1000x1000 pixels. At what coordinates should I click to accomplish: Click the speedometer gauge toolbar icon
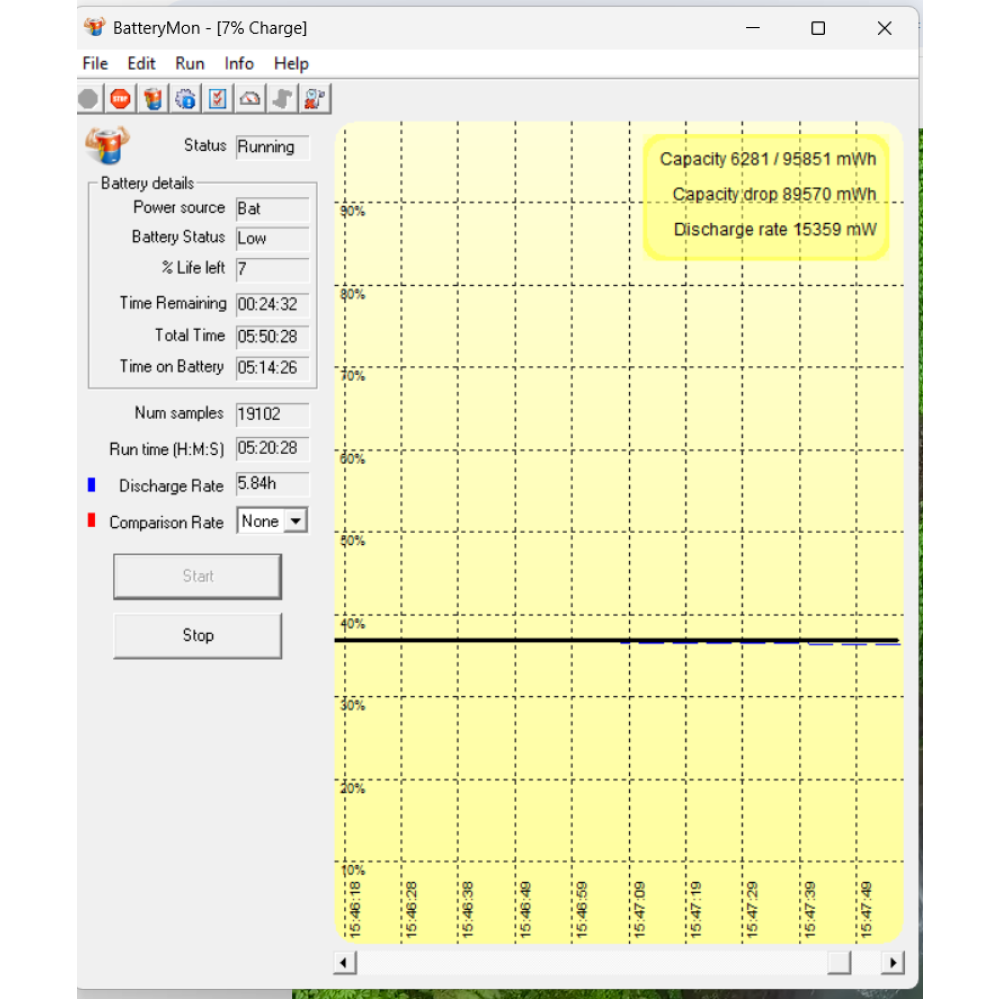click(x=250, y=99)
